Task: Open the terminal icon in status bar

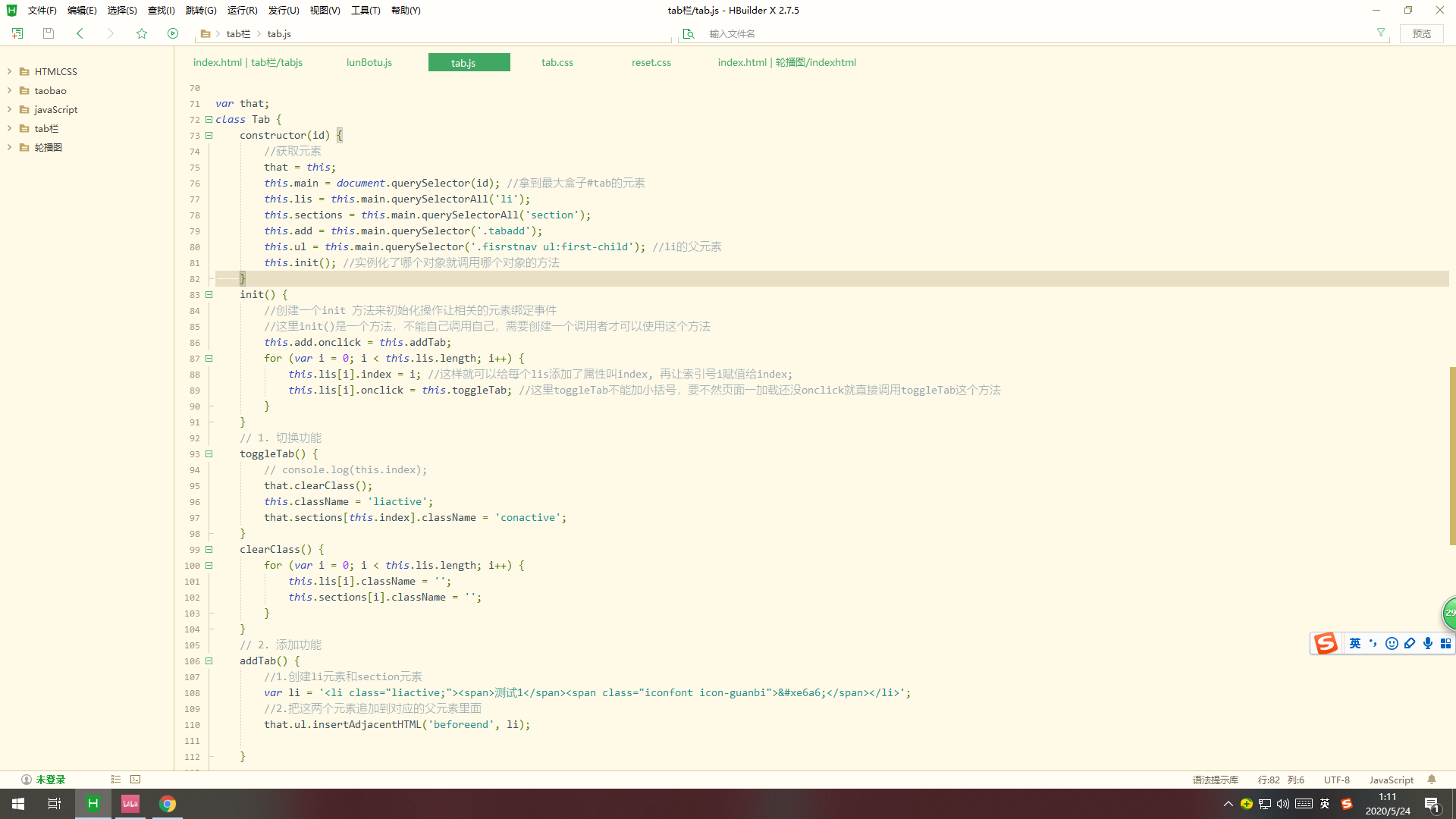Action: (x=136, y=780)
